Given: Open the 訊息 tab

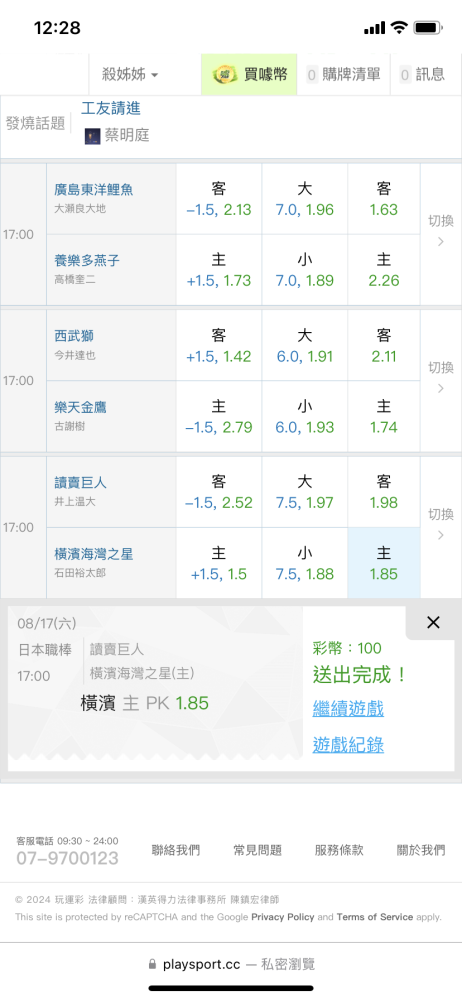Looking at the screenshot, I should coord(422,75).
